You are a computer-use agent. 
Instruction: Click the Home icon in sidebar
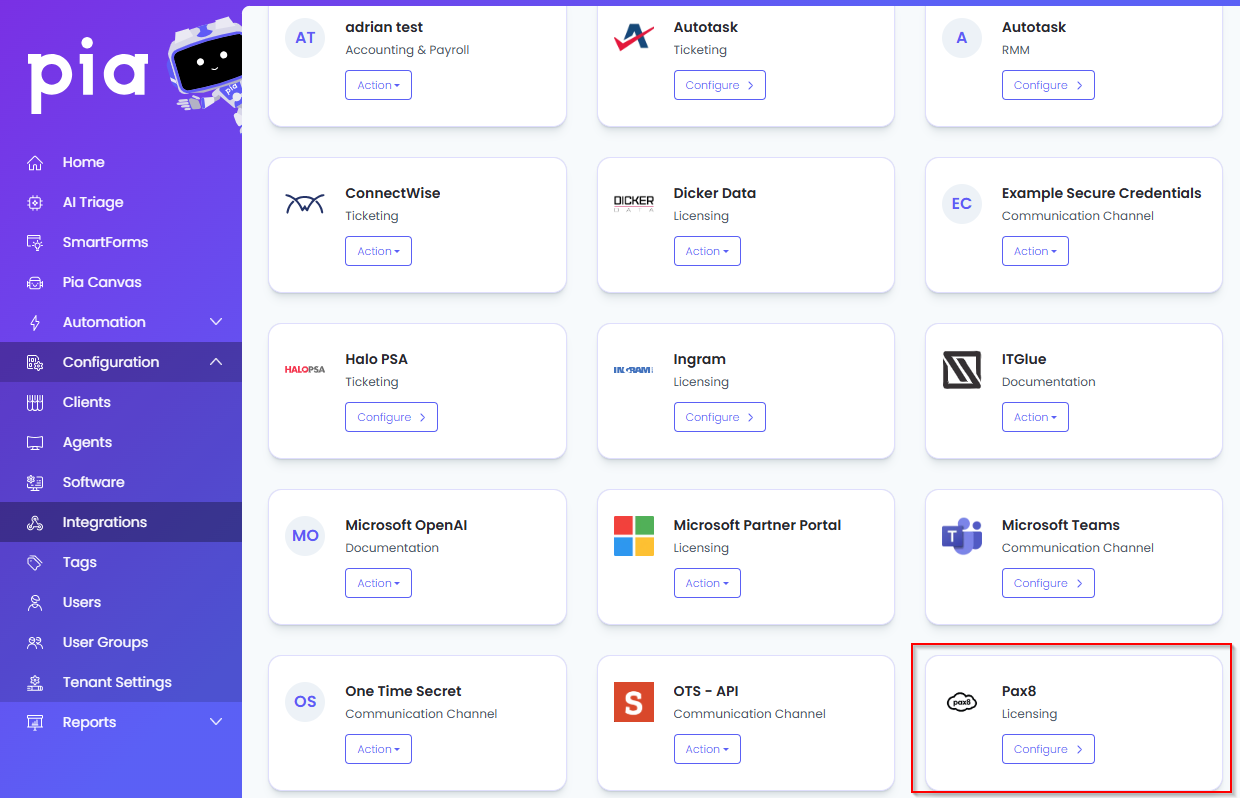pos(35,162)
